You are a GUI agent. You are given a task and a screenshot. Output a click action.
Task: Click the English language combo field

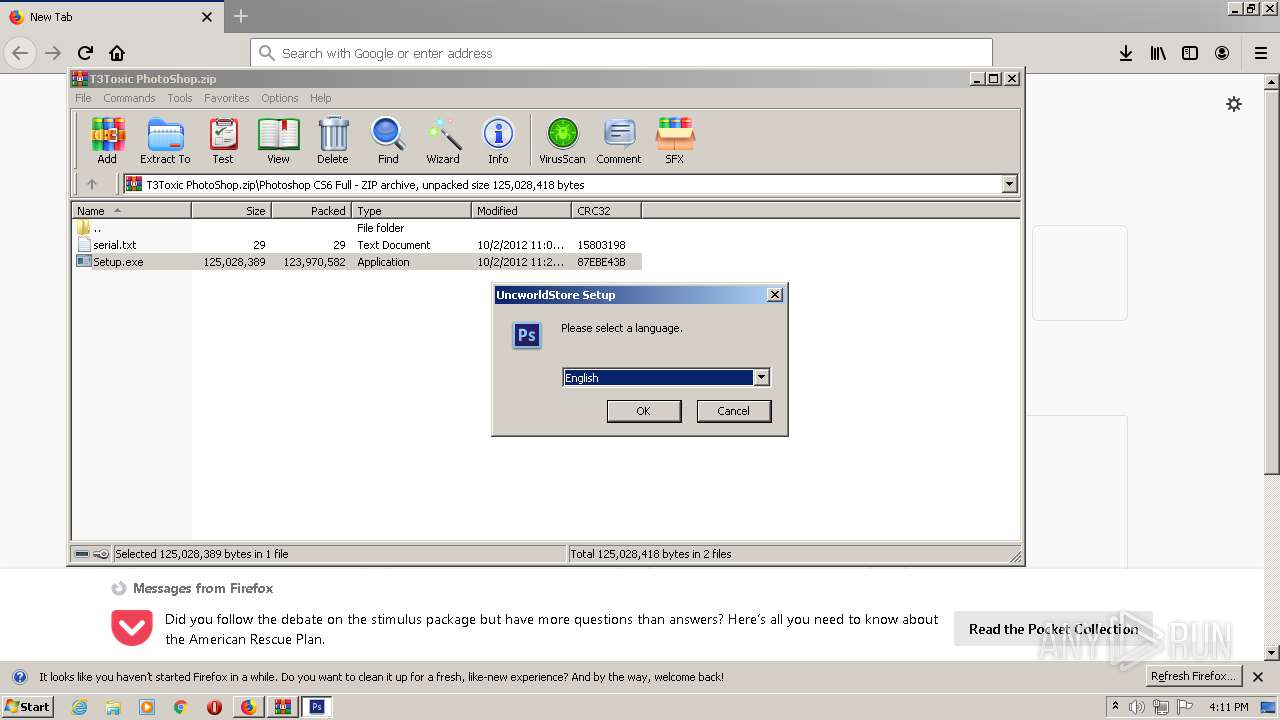click(666, 377)
